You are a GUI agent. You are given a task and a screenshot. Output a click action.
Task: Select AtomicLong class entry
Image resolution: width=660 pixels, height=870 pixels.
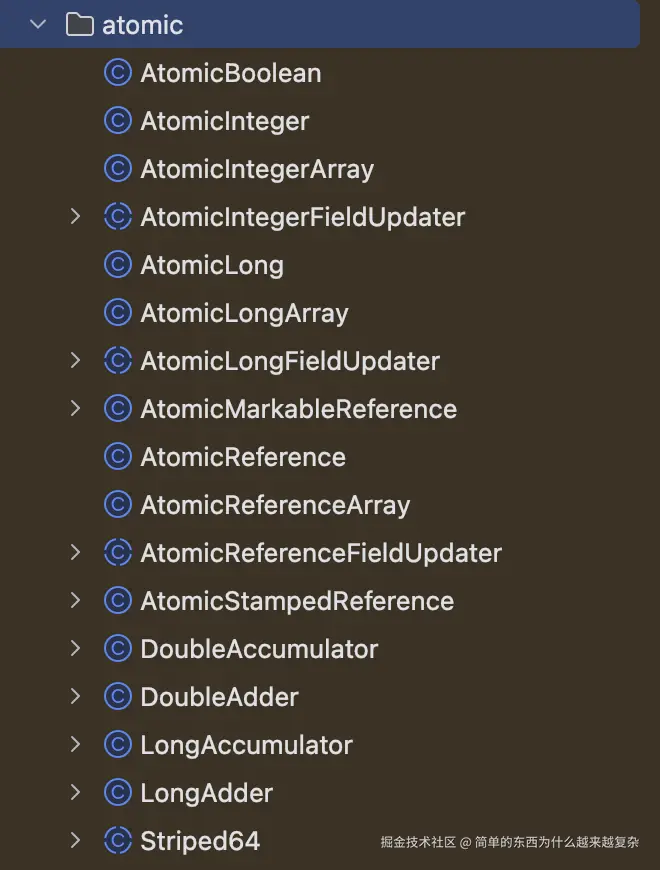[212, 265]
